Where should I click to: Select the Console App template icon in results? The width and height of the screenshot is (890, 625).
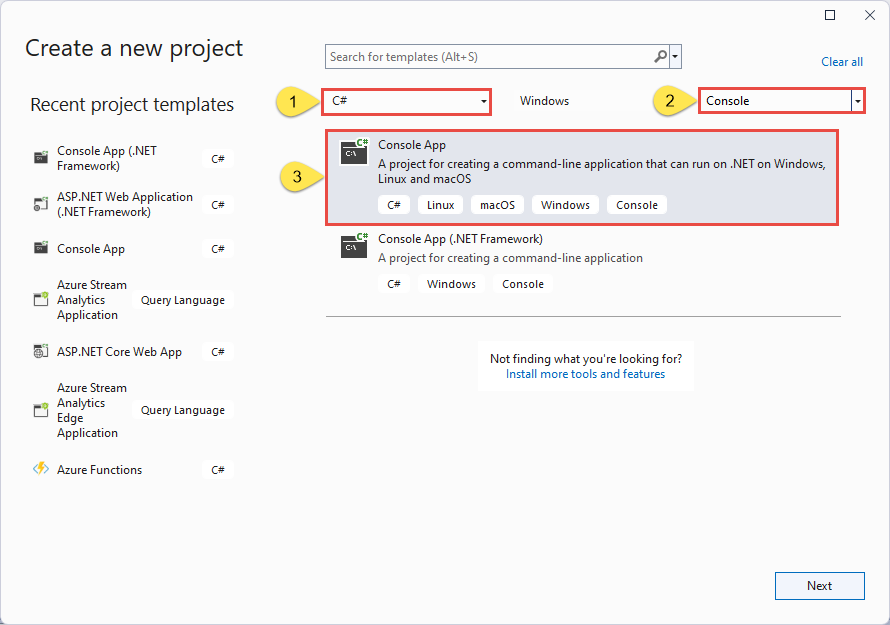coord(354,152)
